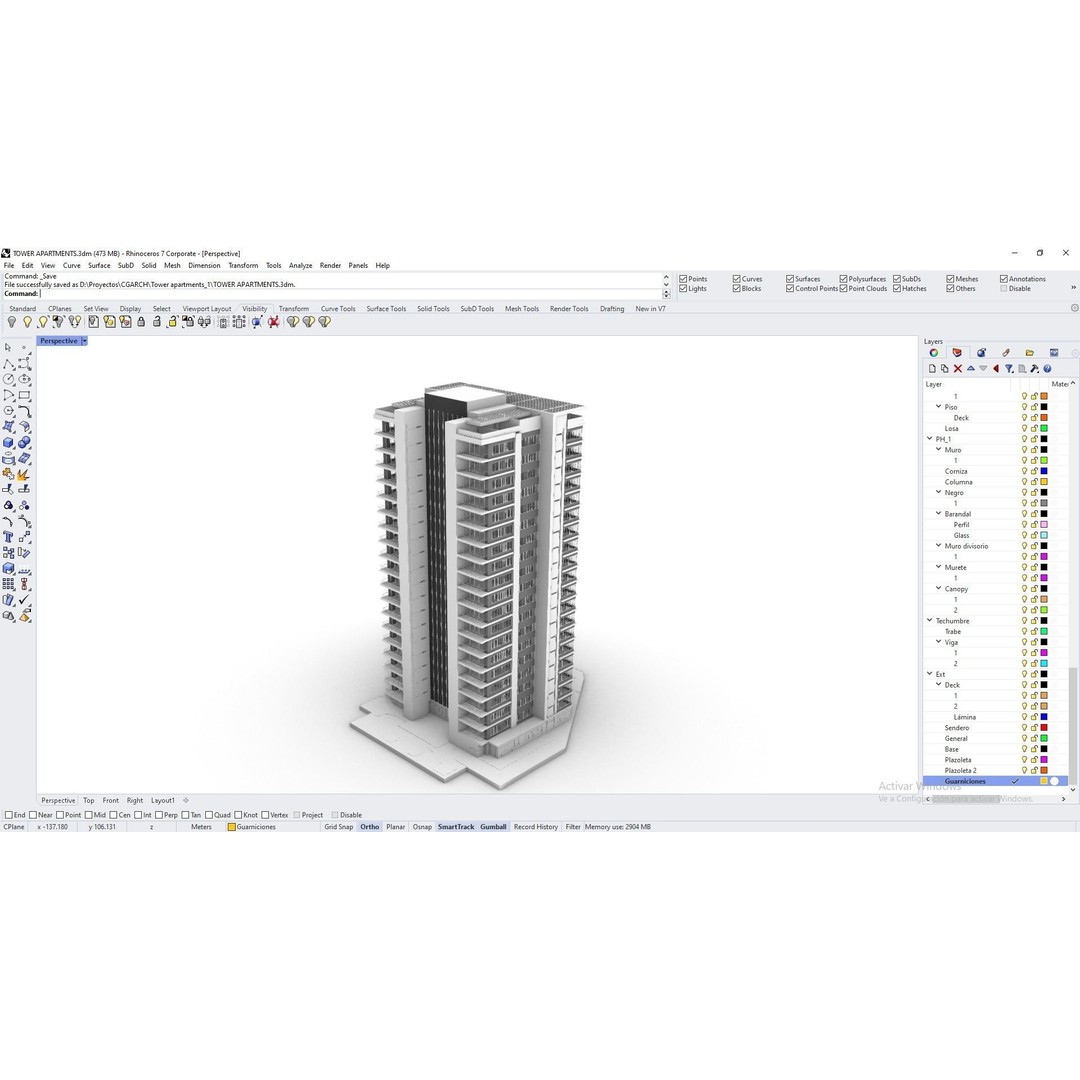Collapse the PH_1 layer group
Image resolution: width=1080 pixels, height=1080 pixels.
tap(929, 439)
